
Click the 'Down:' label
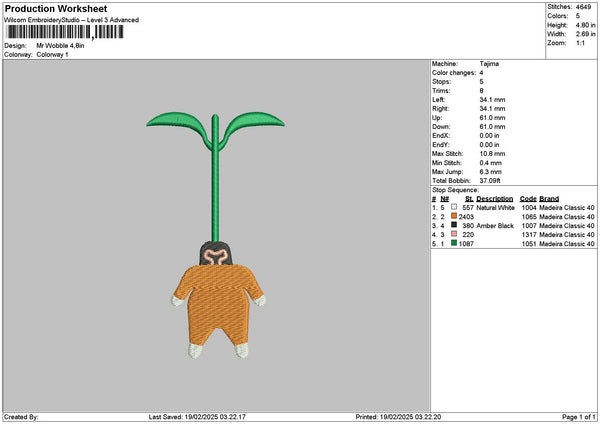click(x=441, y=127)
